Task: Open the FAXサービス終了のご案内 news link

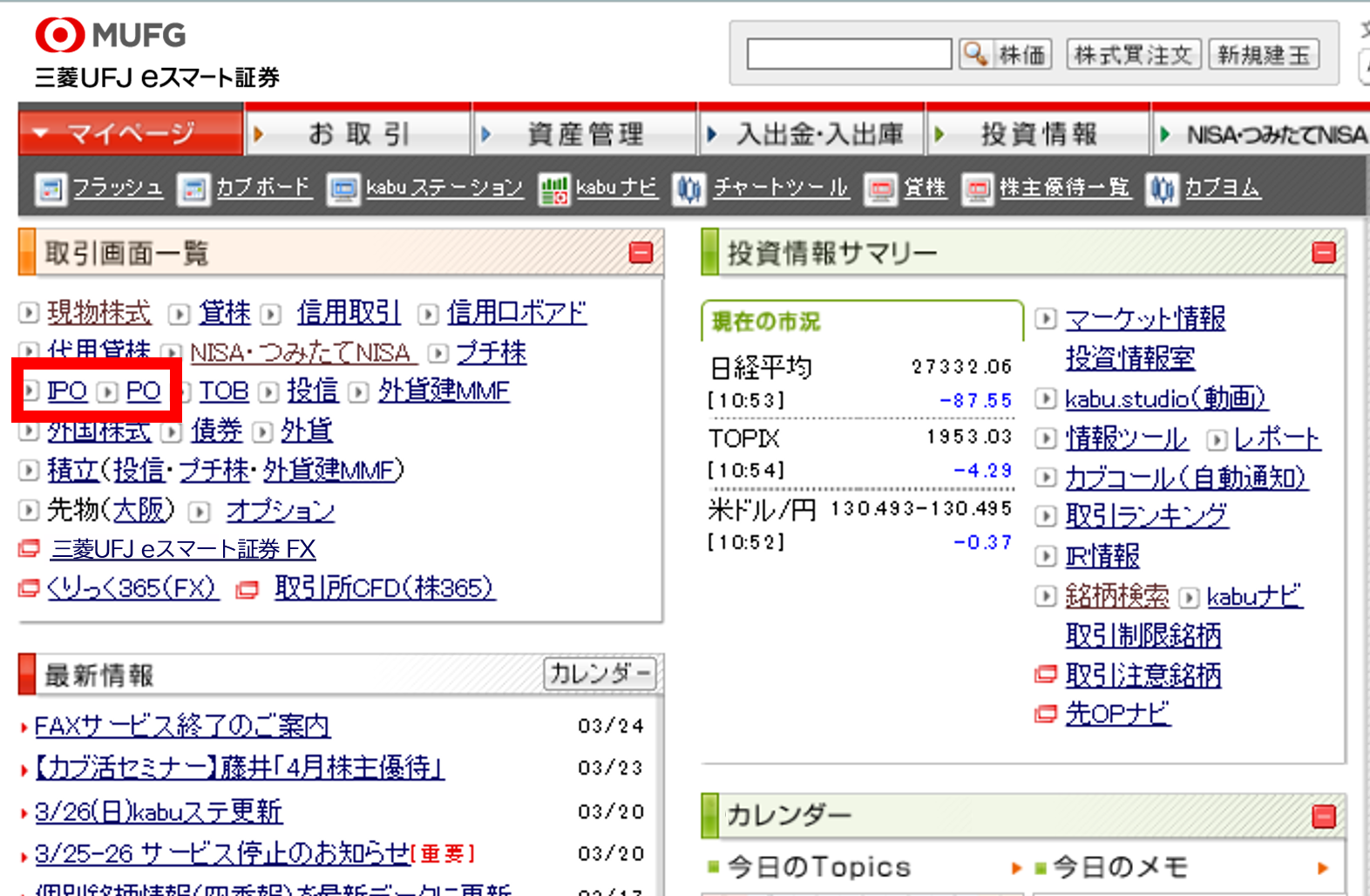Action: (182, 725)
